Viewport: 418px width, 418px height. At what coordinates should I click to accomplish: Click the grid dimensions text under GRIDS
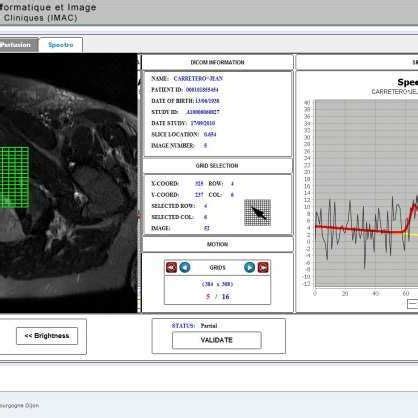point(217,284)
